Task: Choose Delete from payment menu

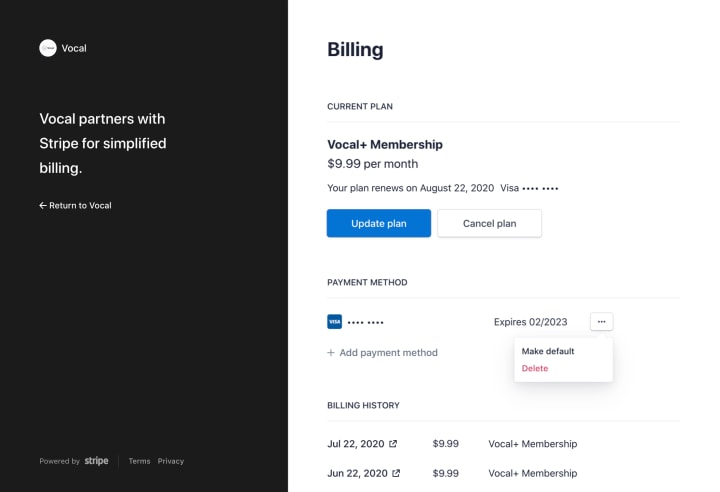Action: point(535,368)
